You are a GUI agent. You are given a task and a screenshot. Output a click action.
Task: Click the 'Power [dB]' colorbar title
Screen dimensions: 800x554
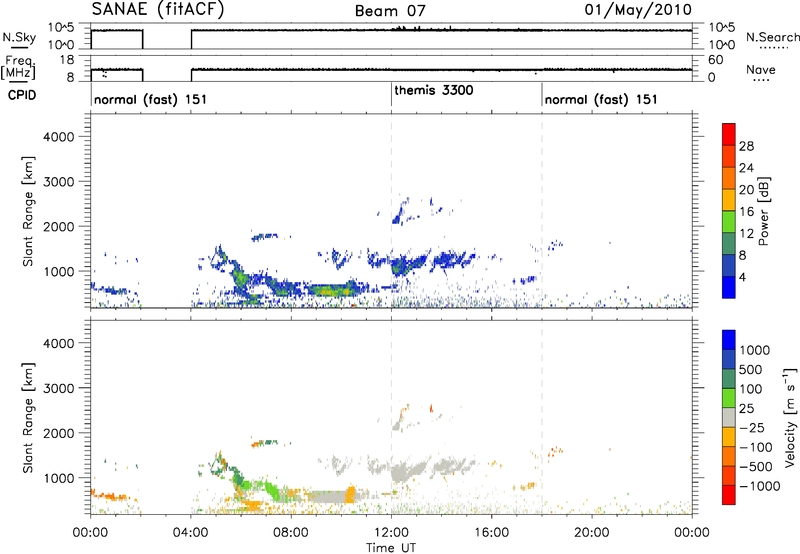click(x=764, y=211)
